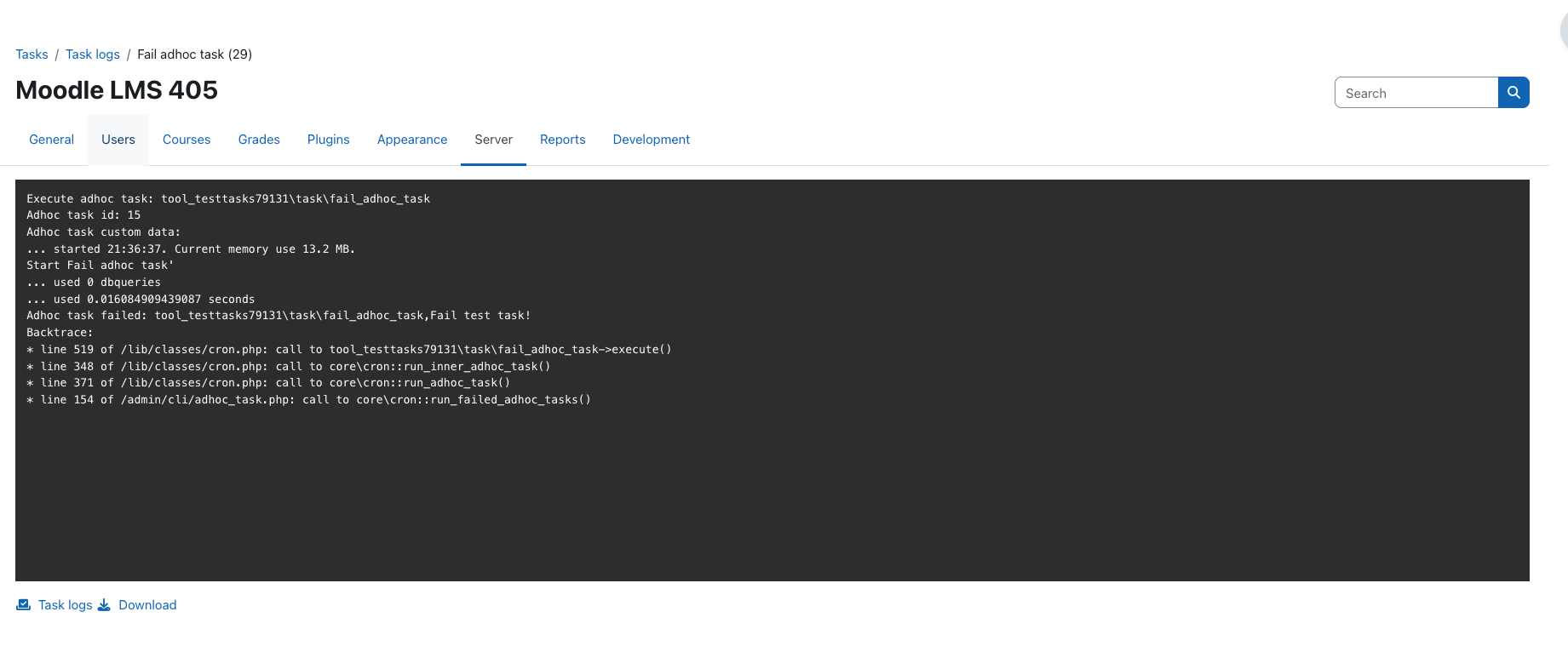The width and height of the screenshot is (1568, 646).
Task: Select the Plugins tab
Action: point(329,140)
